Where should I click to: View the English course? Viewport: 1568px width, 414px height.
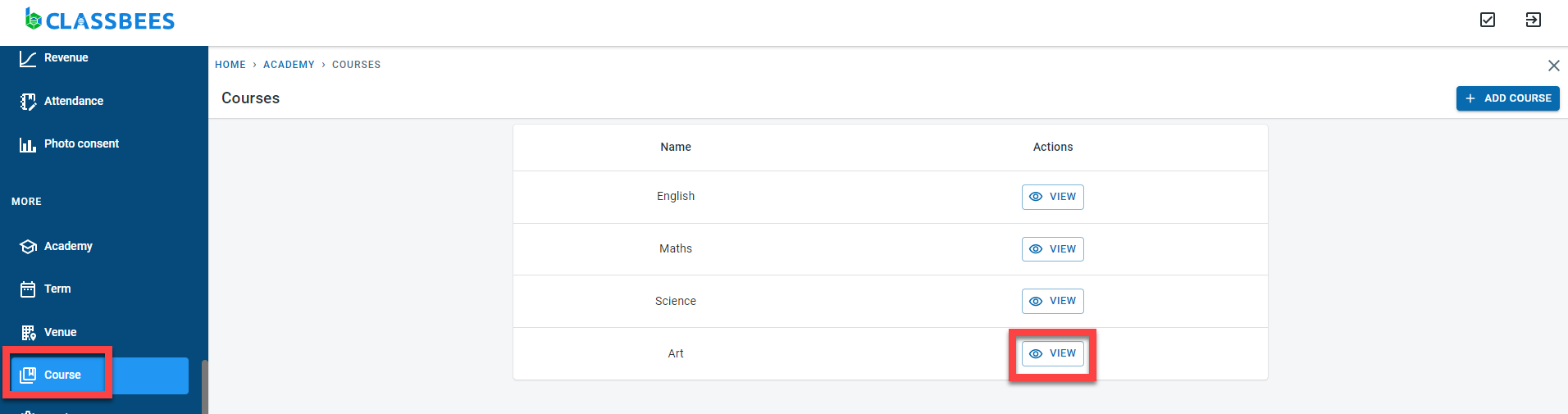1053,197
